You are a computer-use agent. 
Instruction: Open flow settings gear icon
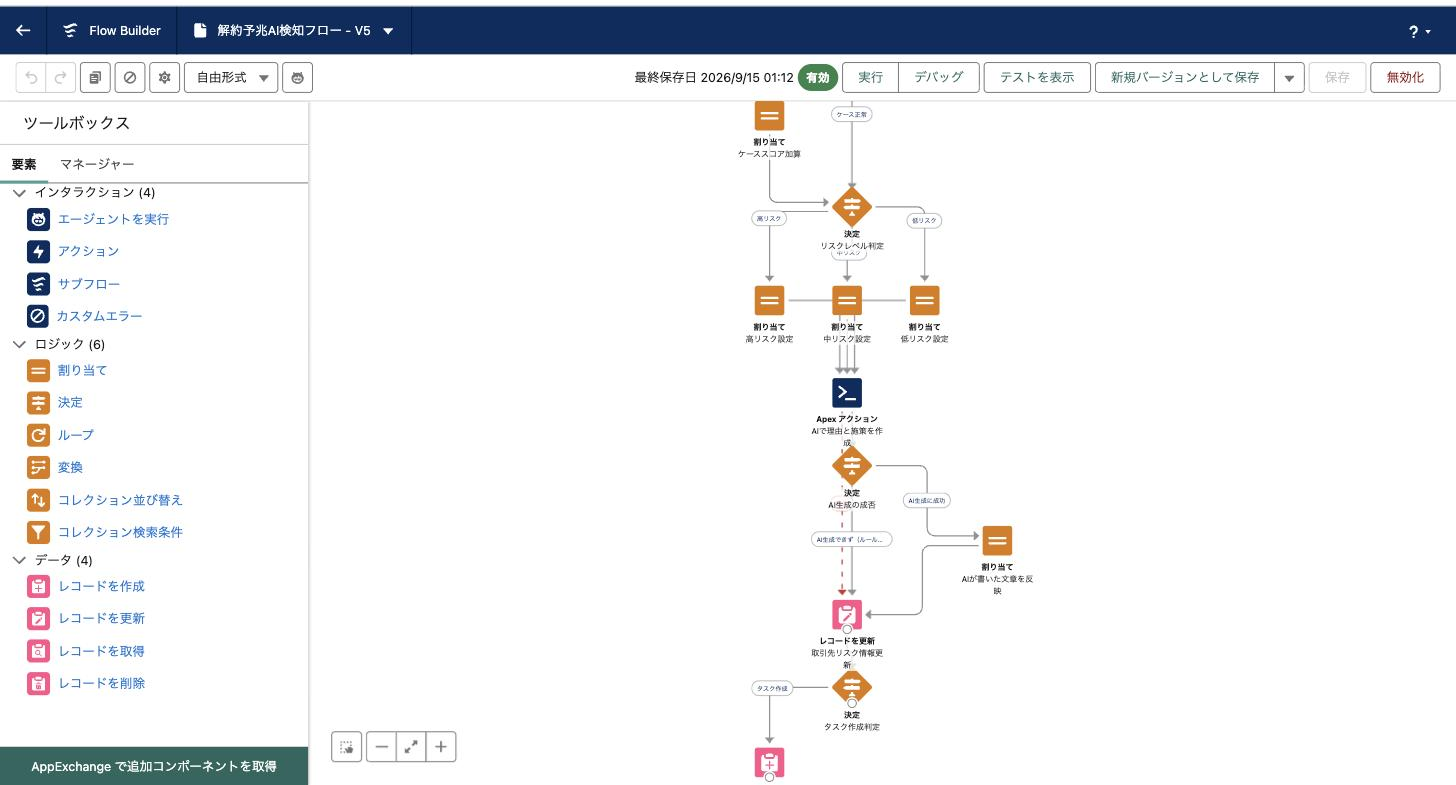coord(165,77)
